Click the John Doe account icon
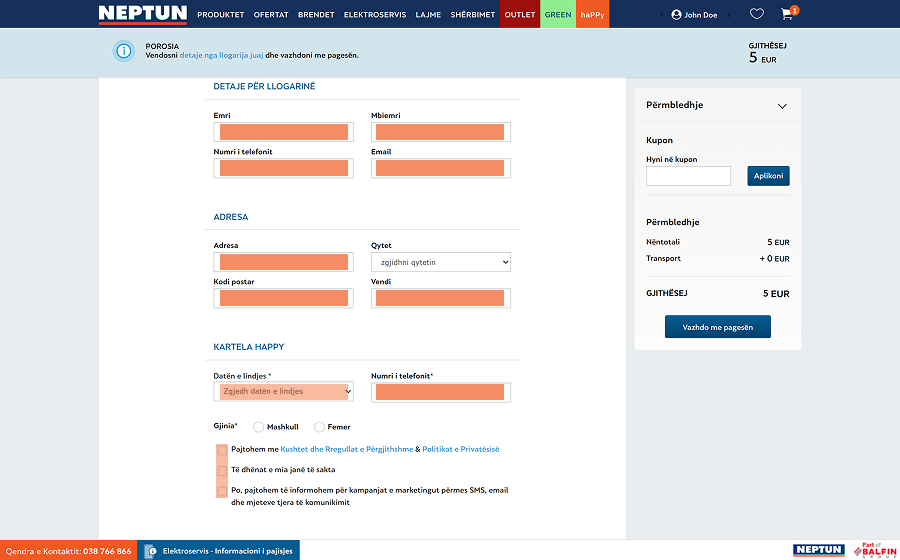900x560 pixels. (x=677, y=15)
